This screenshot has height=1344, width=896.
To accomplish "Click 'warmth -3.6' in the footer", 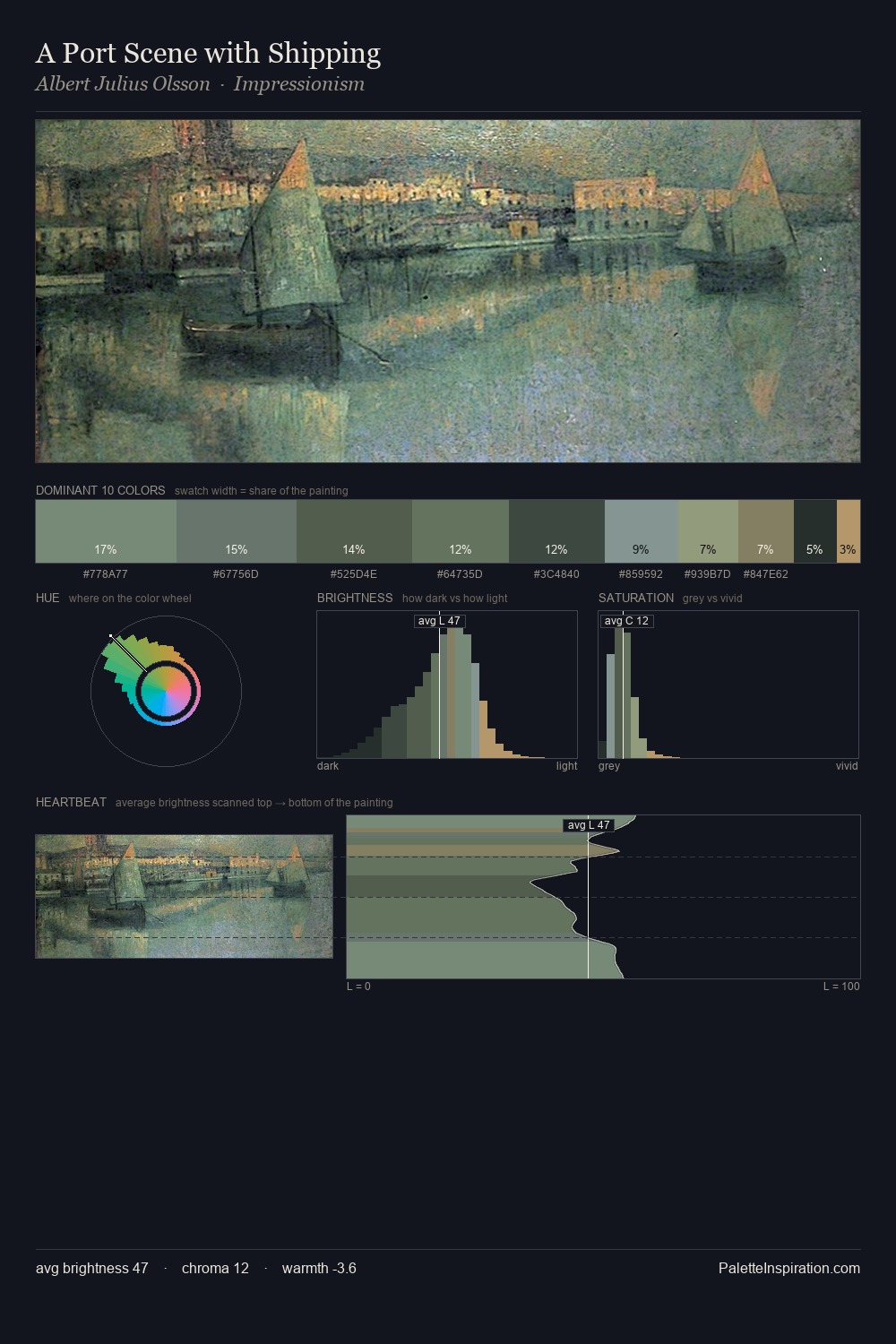I will (x=319, y=1268).
